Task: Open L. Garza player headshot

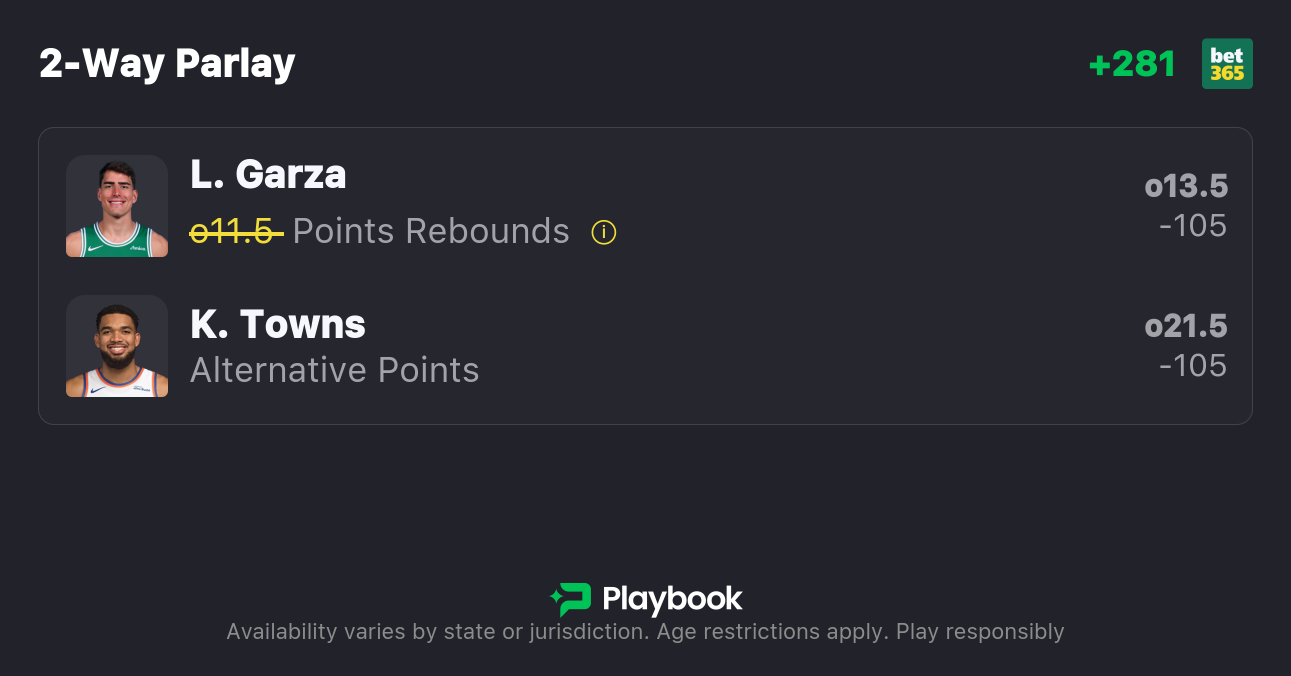Action: 117,206
